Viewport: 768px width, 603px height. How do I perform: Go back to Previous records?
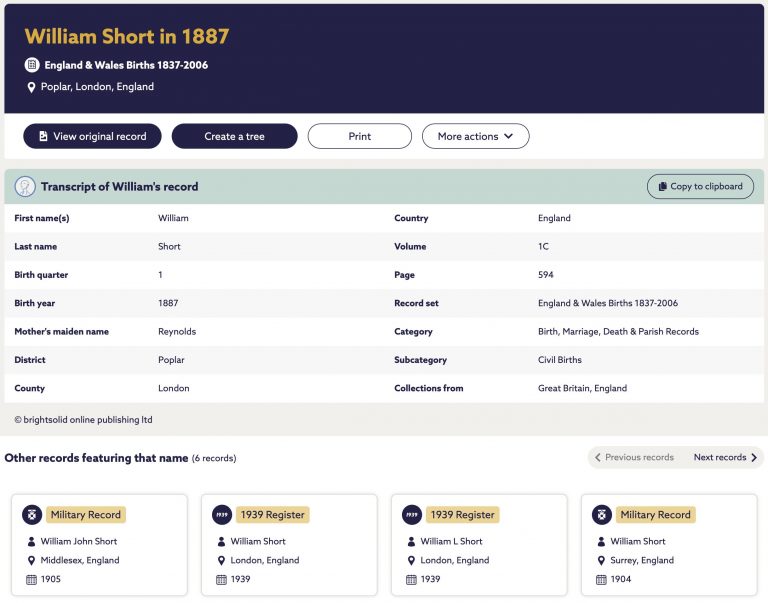tap(634, 458)
